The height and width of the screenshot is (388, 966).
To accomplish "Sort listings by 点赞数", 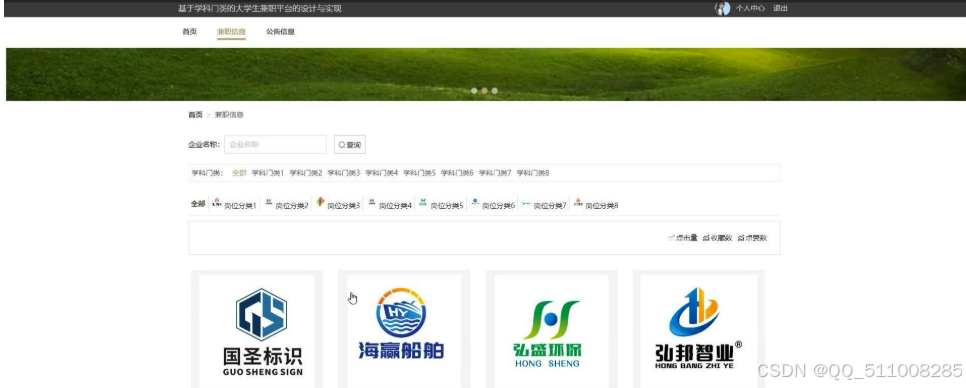I will click(752, 238).
